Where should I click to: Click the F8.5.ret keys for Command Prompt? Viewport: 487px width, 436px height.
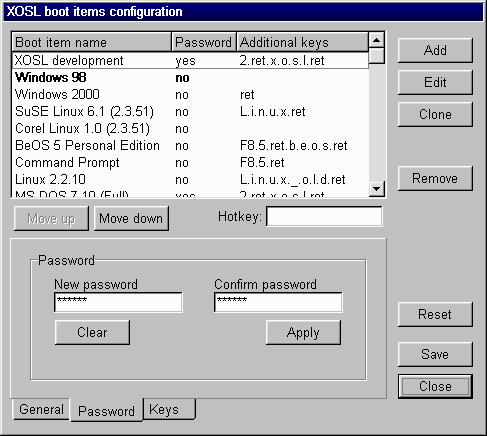pyautogui.click(x=262, y=162)
